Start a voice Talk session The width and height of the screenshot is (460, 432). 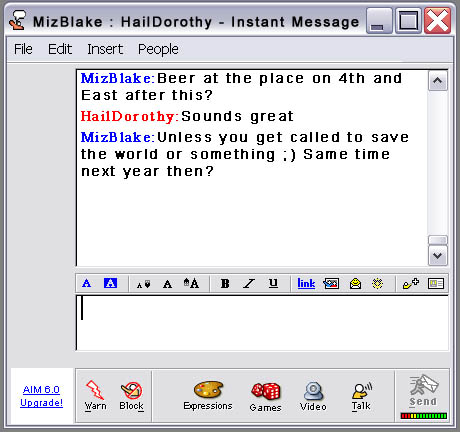point(362,391)
